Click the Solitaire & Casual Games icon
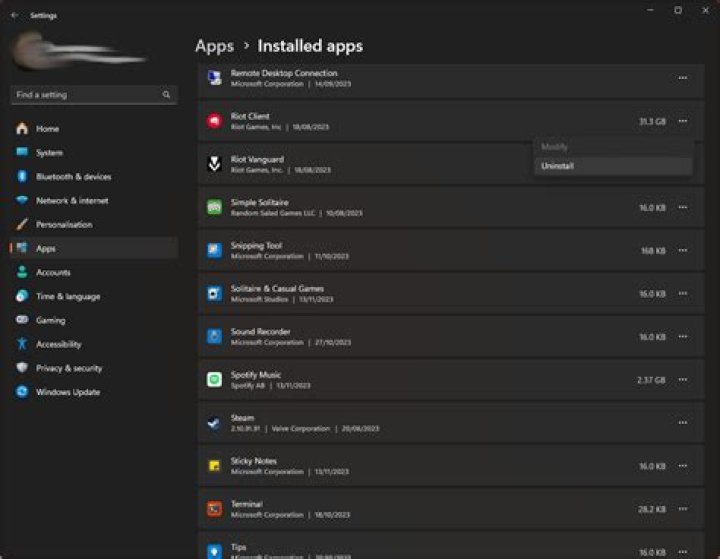The width and height of the screenshot is (720, 559). pyautogui.click(x=214, y=294)
